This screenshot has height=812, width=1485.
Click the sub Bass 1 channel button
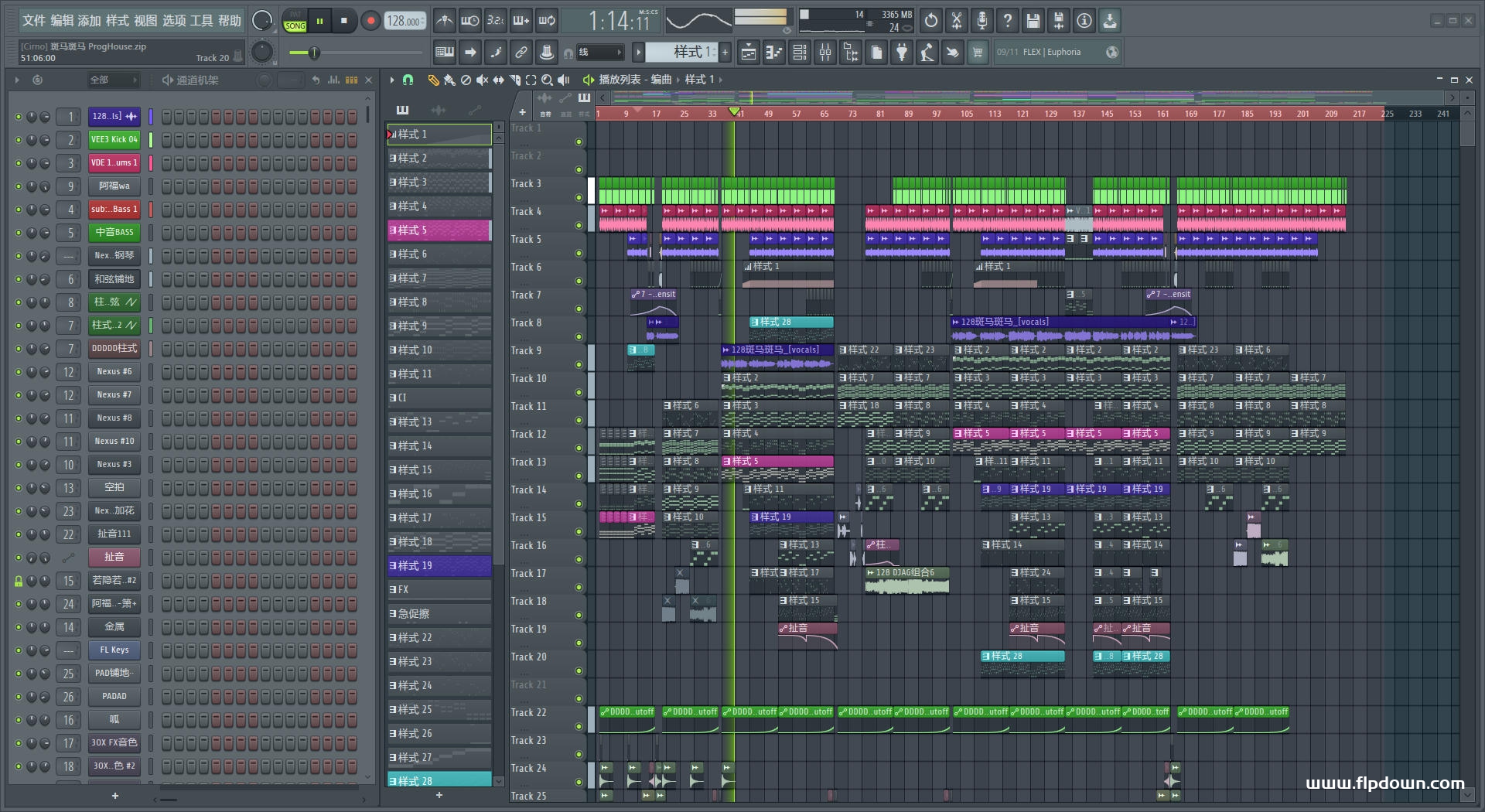114,210
